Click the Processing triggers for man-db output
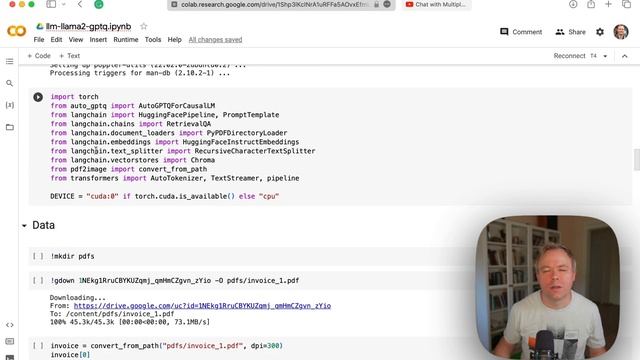This screenshot has width=640, height=360. point(140,73)
